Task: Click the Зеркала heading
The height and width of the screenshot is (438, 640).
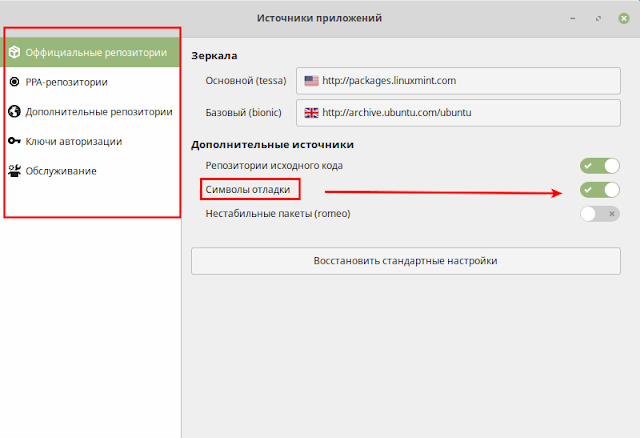Action: (214, 56)
